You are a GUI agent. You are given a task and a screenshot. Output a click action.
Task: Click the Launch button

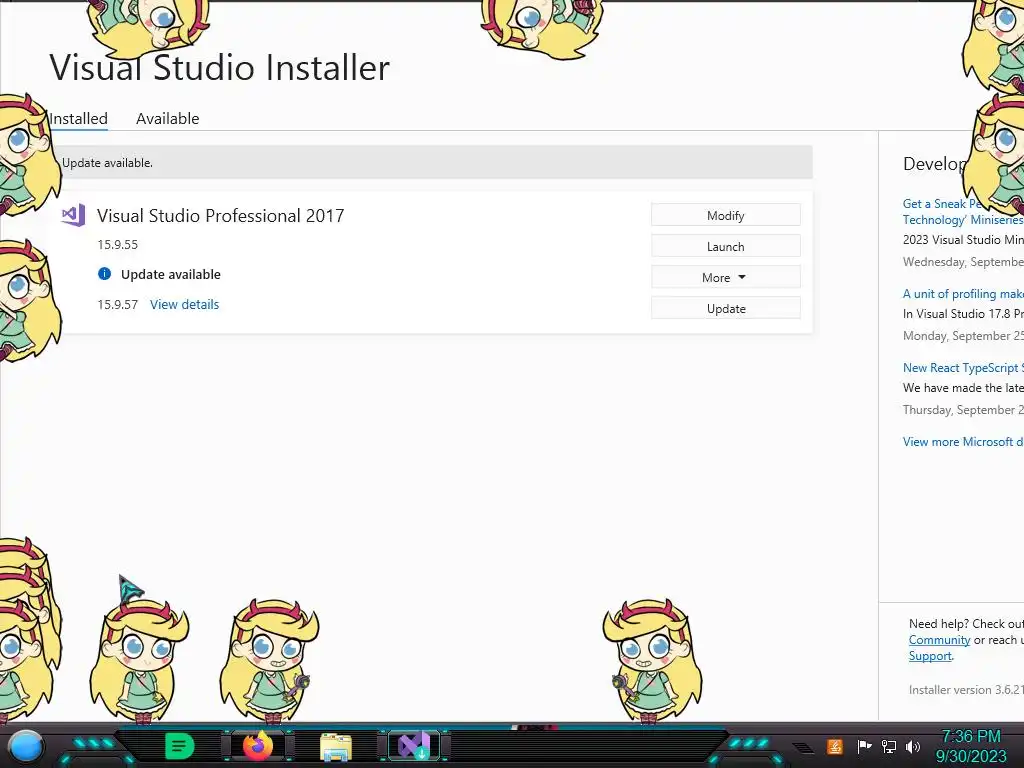click(x=726, y=246)
